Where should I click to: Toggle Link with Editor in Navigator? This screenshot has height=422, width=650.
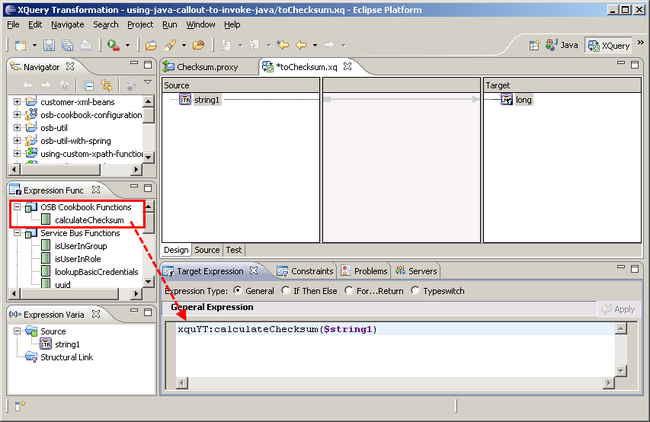pyautogui.click(x=107, y=86)
